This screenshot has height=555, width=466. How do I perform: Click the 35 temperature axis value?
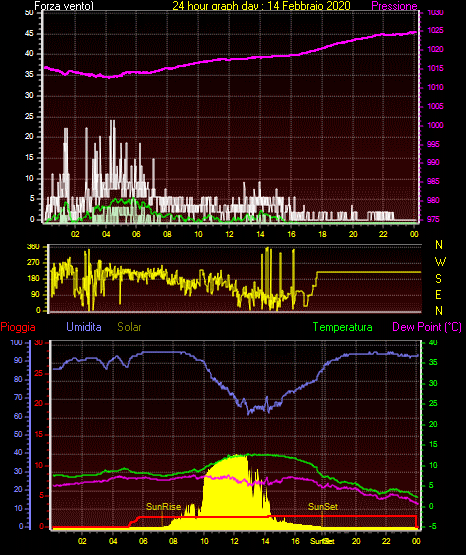coord(433,362)
